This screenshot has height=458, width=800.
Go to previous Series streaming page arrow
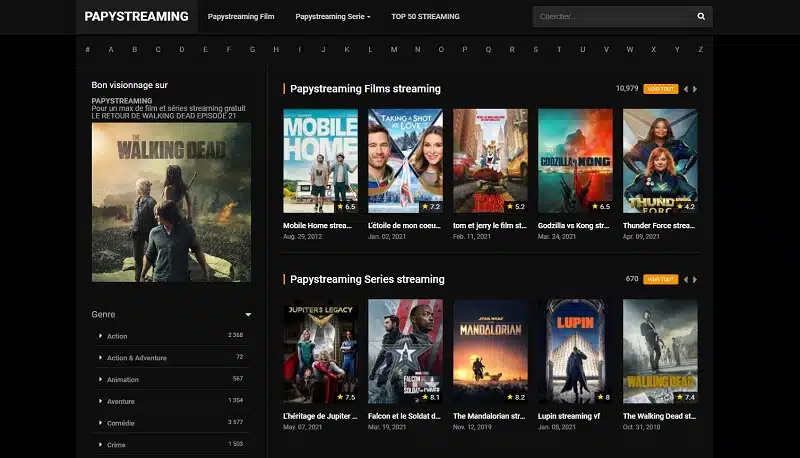point(686,279)
